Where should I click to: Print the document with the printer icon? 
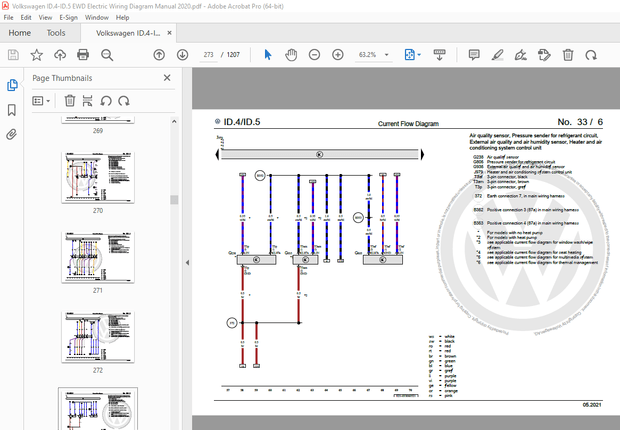pyautogui.click(x=83, y=55)
